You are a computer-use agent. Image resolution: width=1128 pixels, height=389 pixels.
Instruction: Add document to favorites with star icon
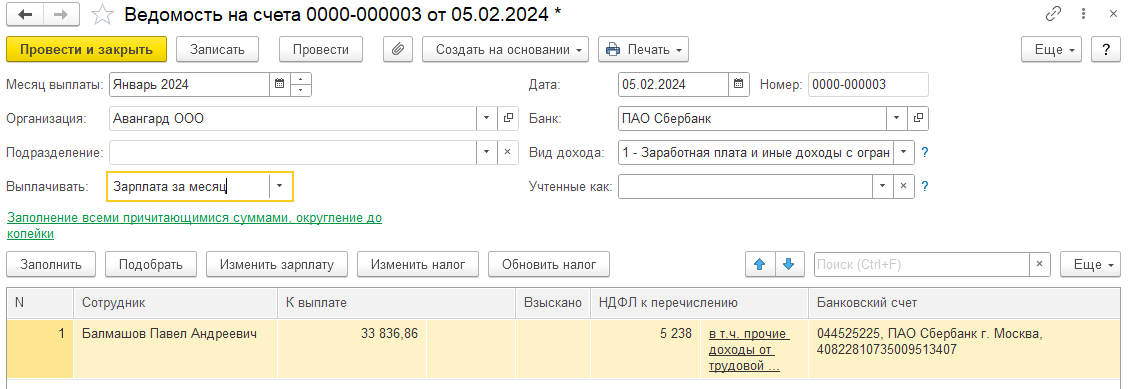click(x=104, y=14)
